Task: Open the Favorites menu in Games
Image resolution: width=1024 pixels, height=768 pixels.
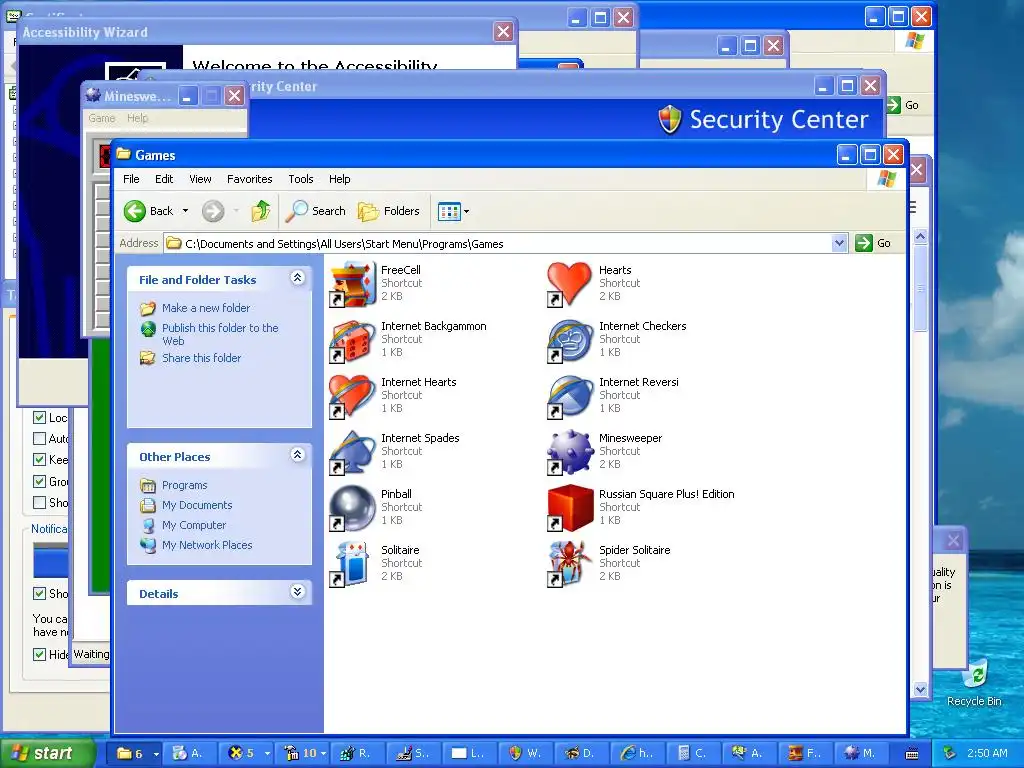Action: point(249,179)
